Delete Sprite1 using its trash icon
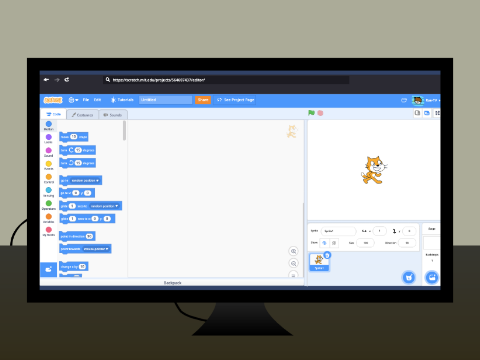 click(x=327, y=255)
